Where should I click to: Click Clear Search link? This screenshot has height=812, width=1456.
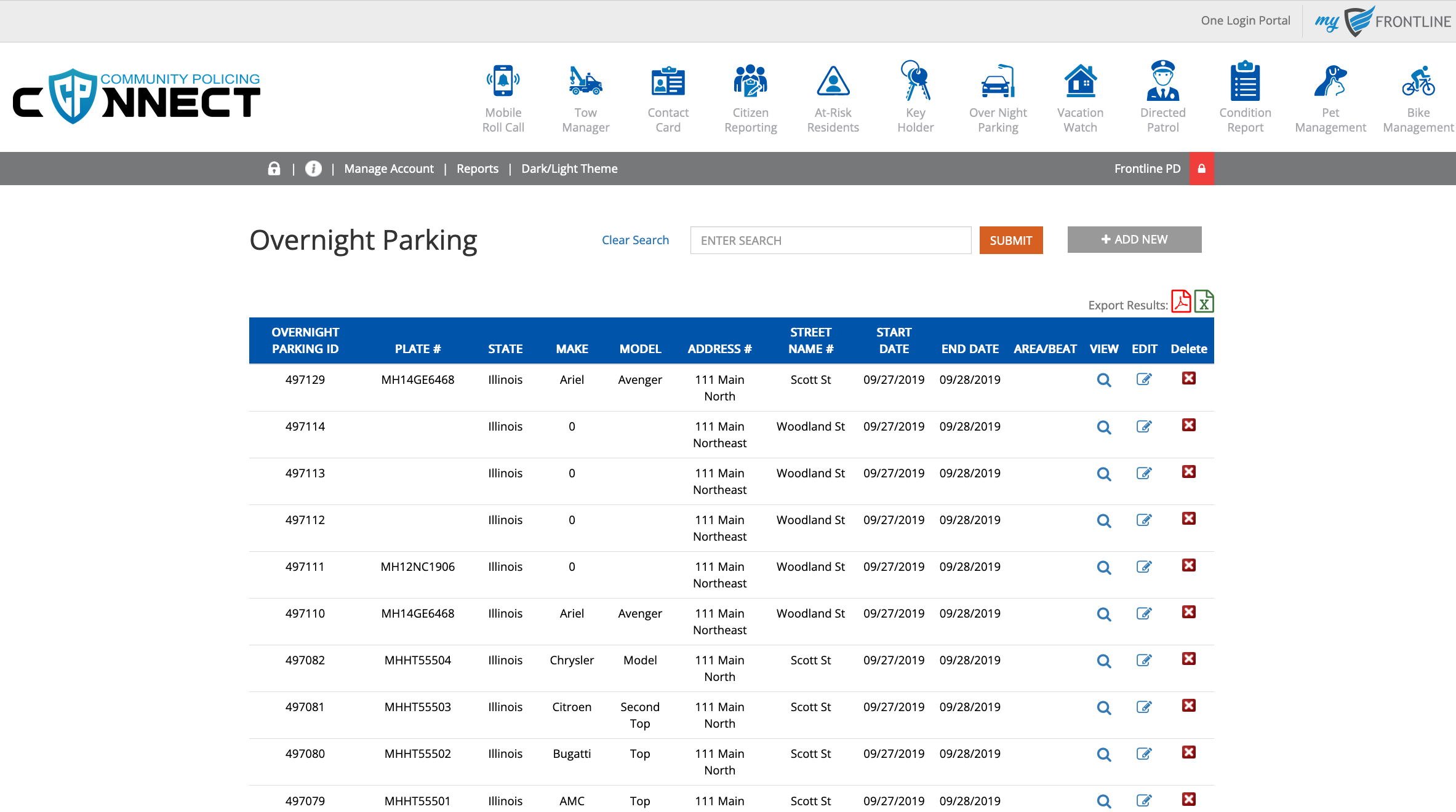click(635, 240)
